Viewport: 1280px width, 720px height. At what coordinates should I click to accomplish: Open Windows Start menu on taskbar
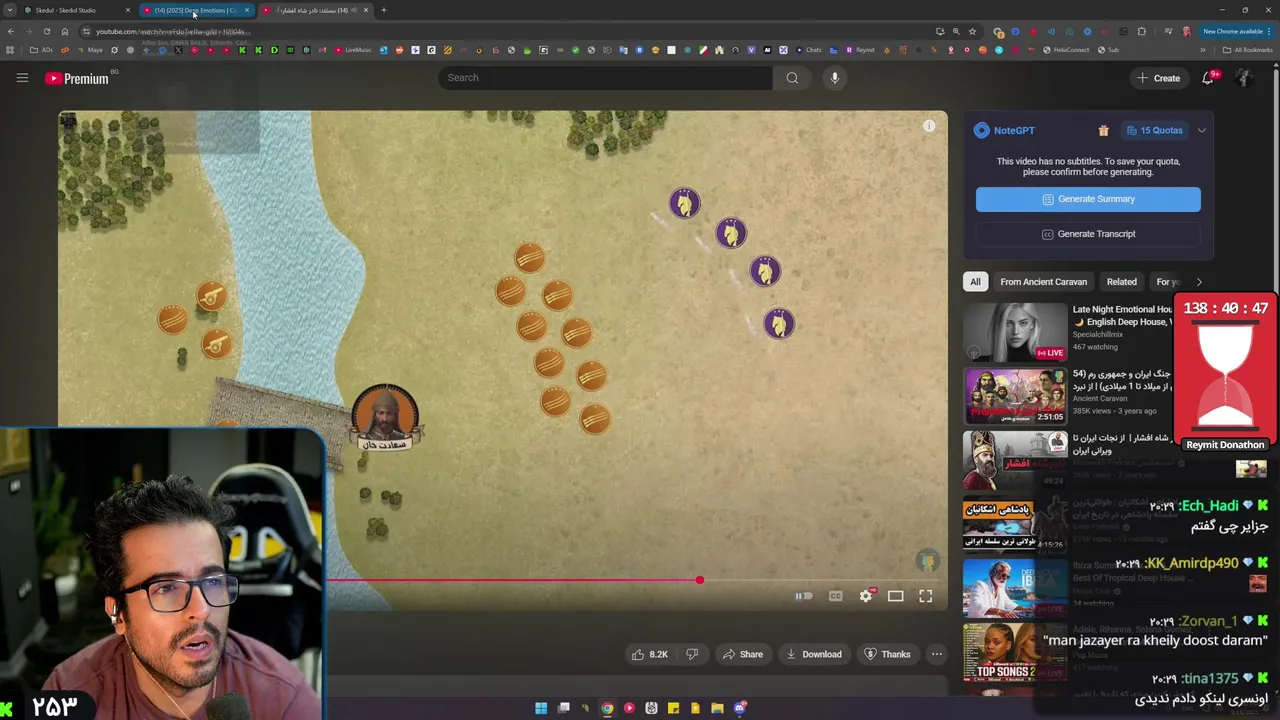click(x=541, y=708)
